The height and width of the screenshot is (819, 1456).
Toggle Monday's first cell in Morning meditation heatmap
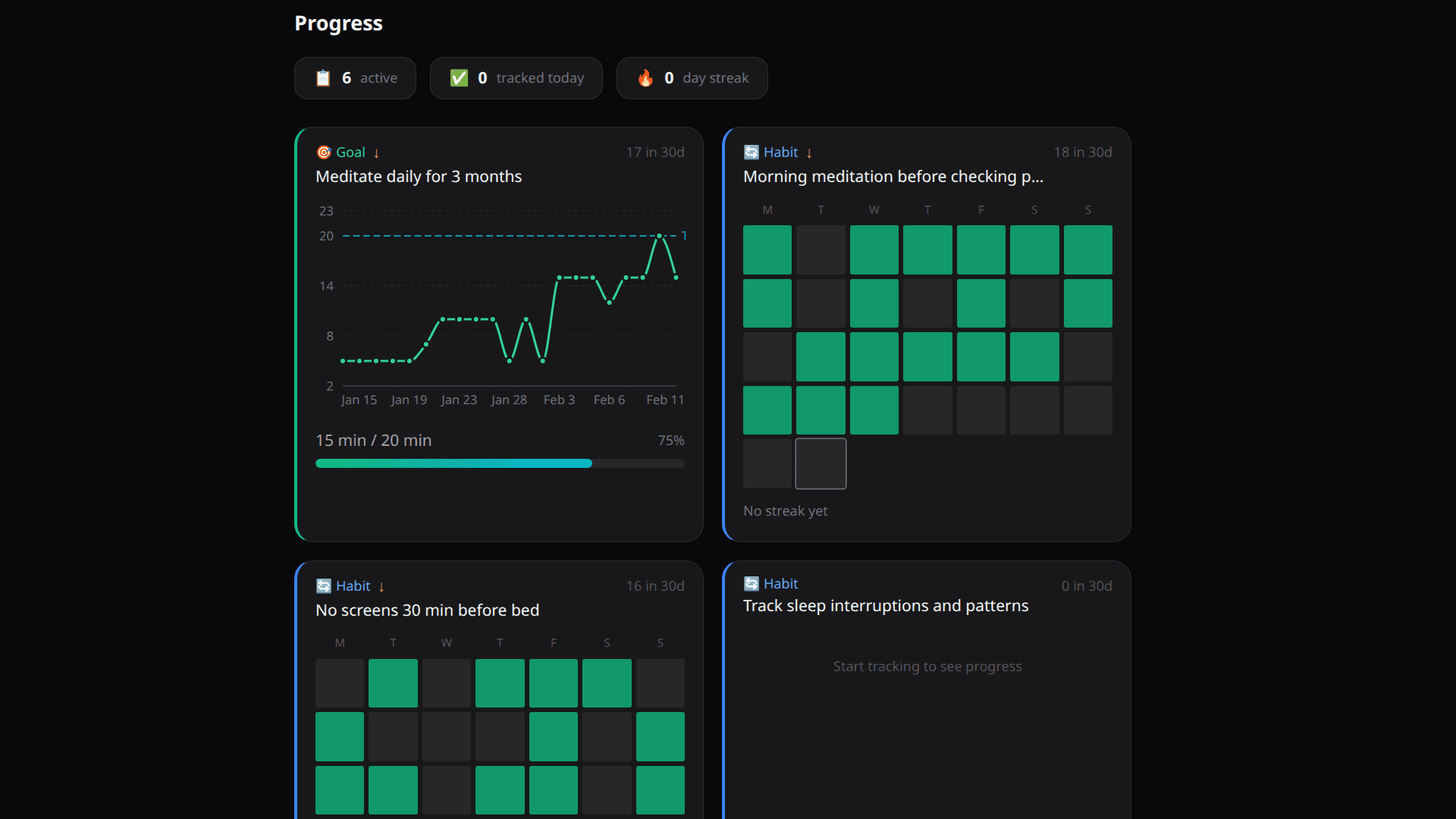click(767, 249)
